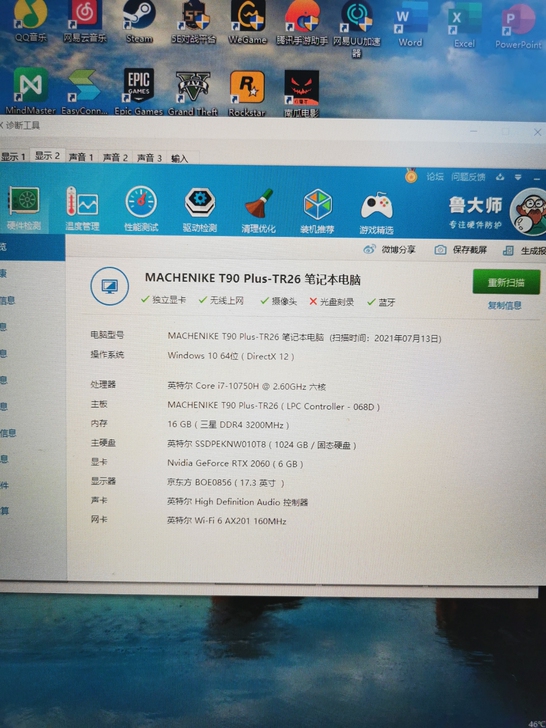The image size is (546, 728).
Task: Open MindMaster desktop icon
Action: click(31, 91)
